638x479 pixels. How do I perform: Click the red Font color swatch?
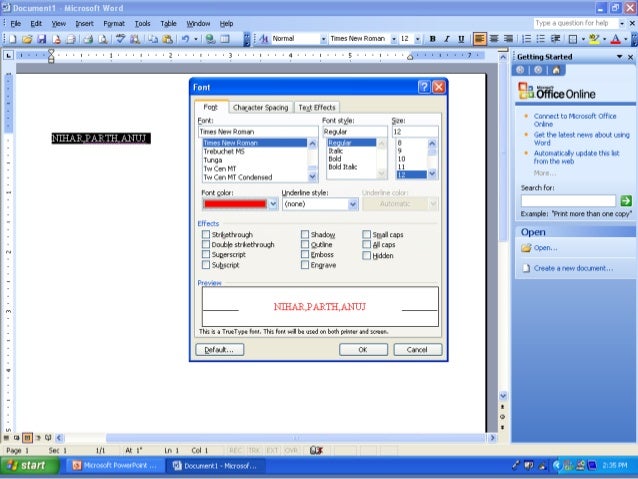pos(235,203)
